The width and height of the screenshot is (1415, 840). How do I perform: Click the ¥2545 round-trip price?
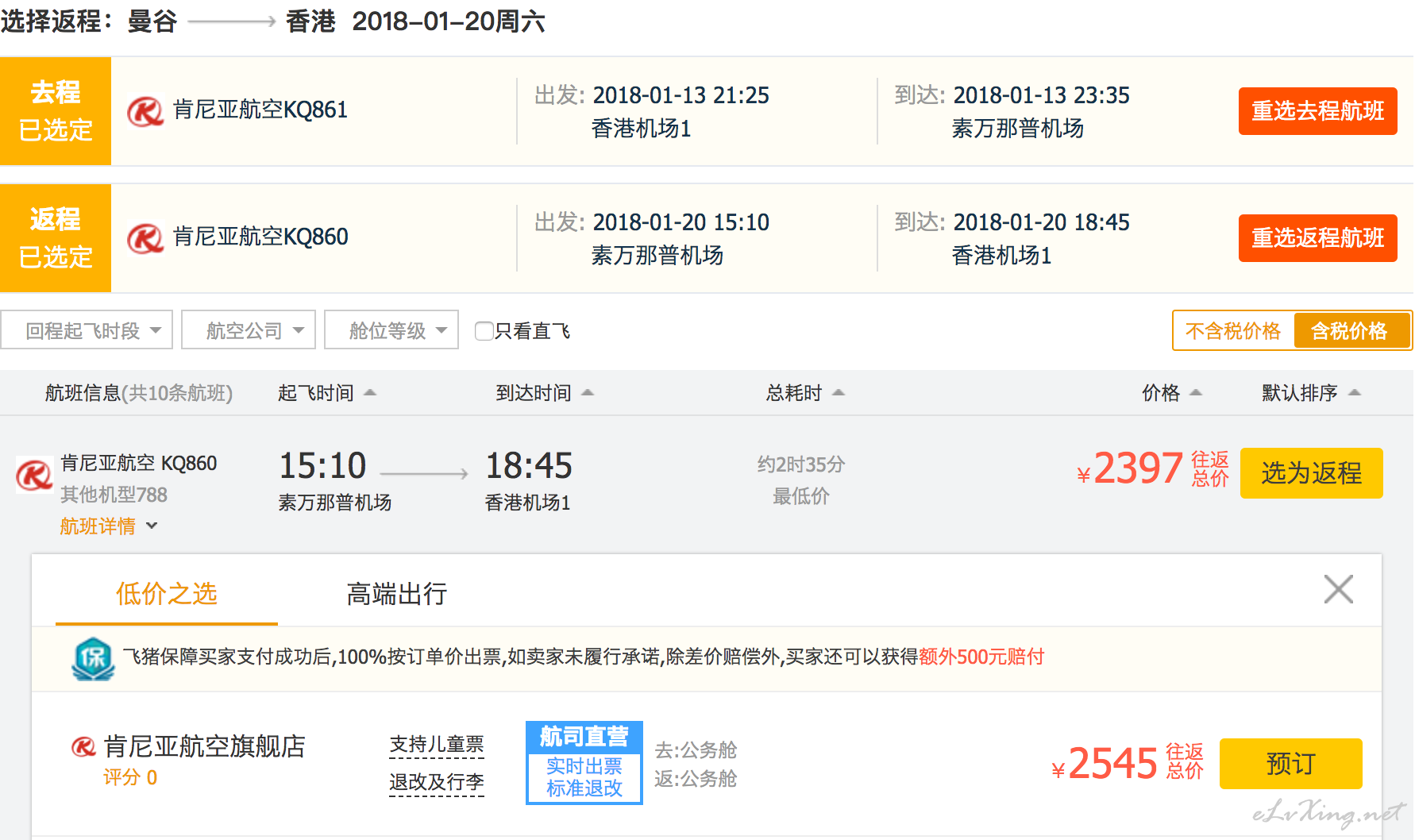coord(1105,764)
